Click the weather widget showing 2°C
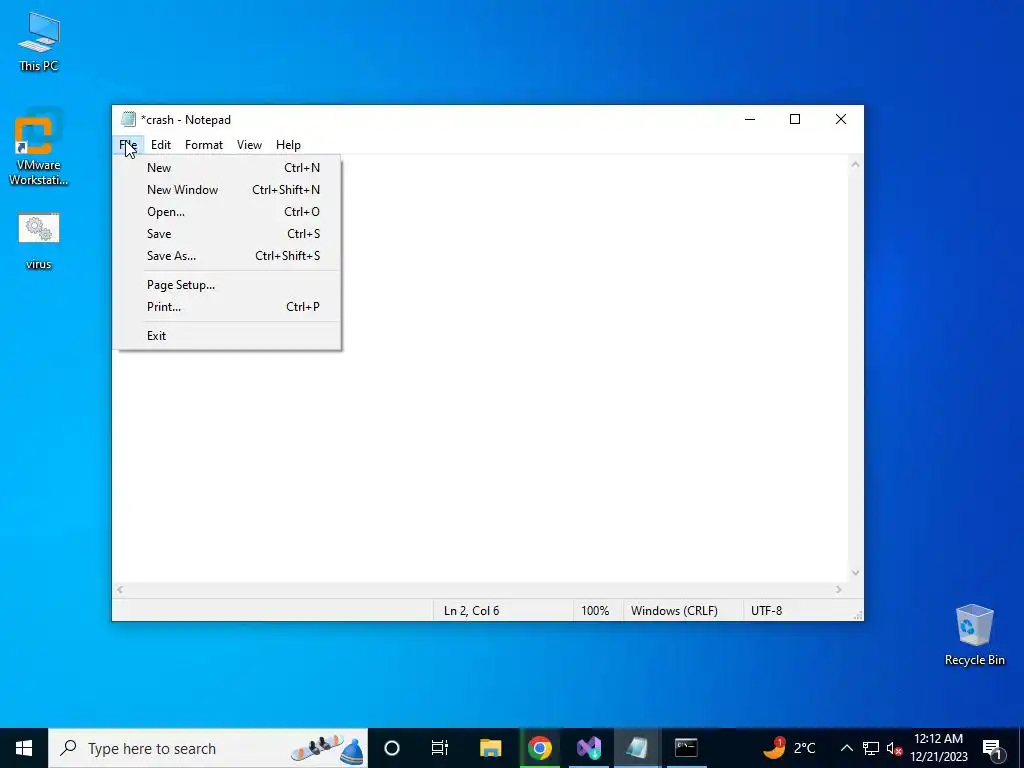 (x=789, y=748)
